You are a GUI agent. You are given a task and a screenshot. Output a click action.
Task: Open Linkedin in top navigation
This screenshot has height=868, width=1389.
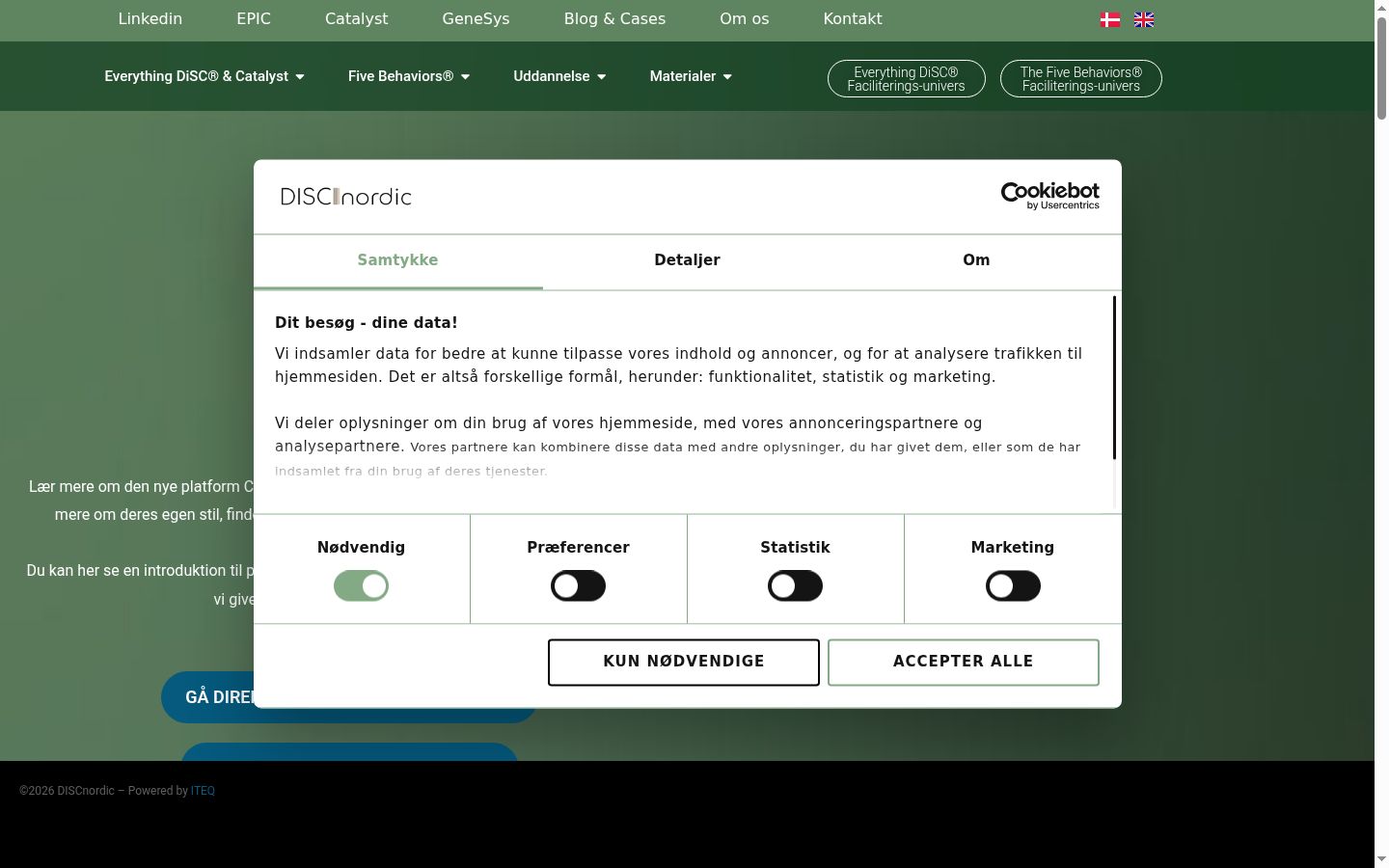pyautogui.click(x=150, y=18)
